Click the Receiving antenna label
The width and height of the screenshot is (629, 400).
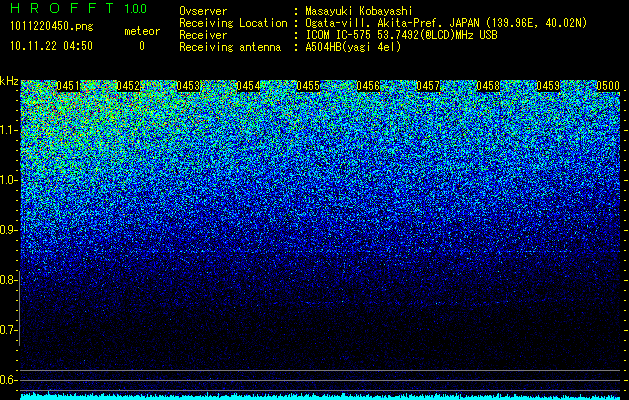(x=230, y=47)
